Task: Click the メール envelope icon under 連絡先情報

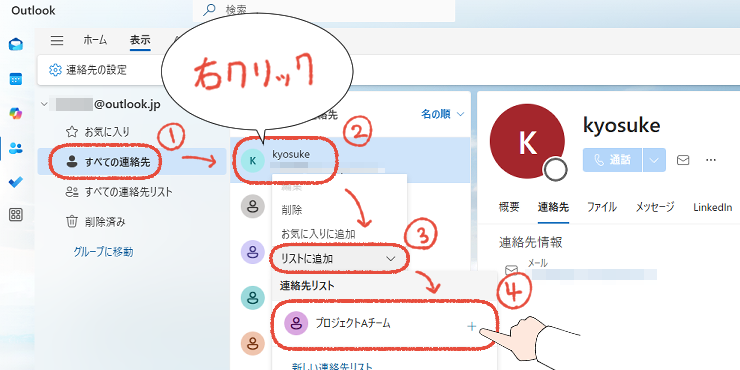Action: (x=511, y=270)
